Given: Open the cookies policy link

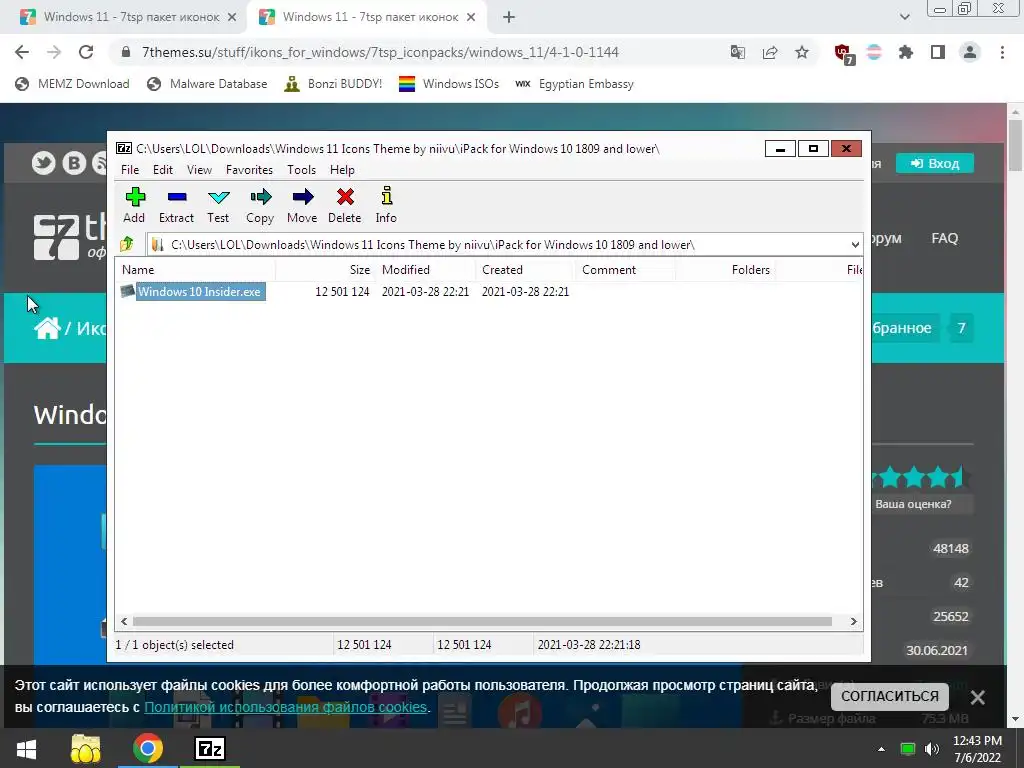Looking at the screenshot, I should [x=285, y=707].
